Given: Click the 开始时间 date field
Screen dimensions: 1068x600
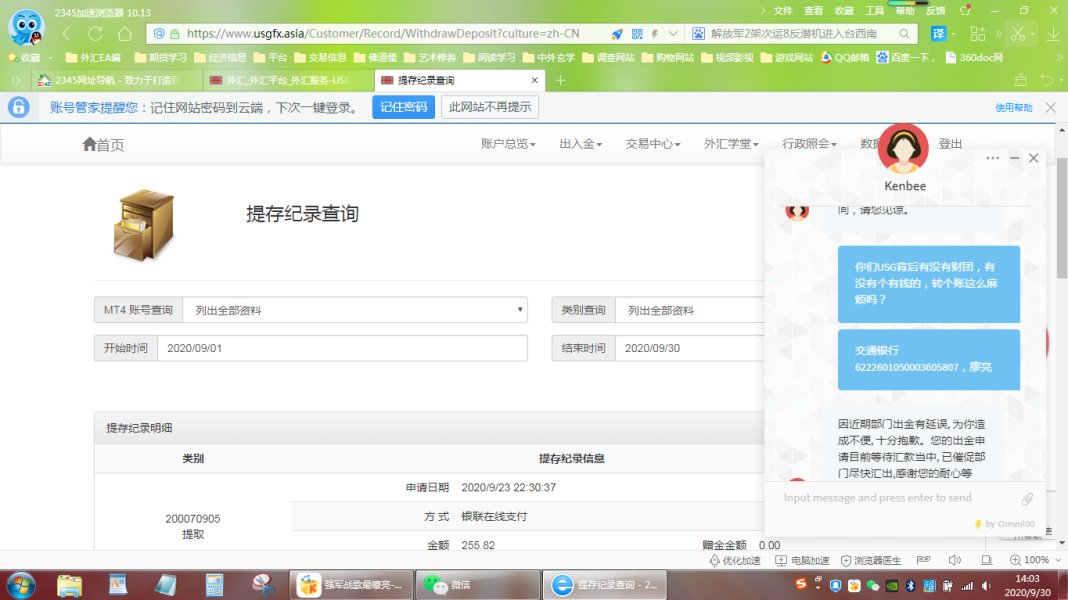Looking at the screenshot, I should click(341, 348).
